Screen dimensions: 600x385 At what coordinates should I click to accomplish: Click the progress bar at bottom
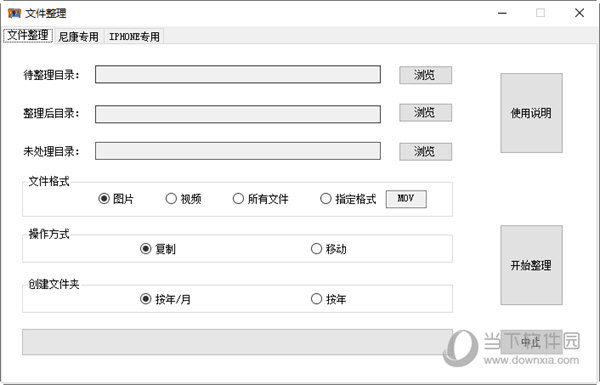point(237,342)
